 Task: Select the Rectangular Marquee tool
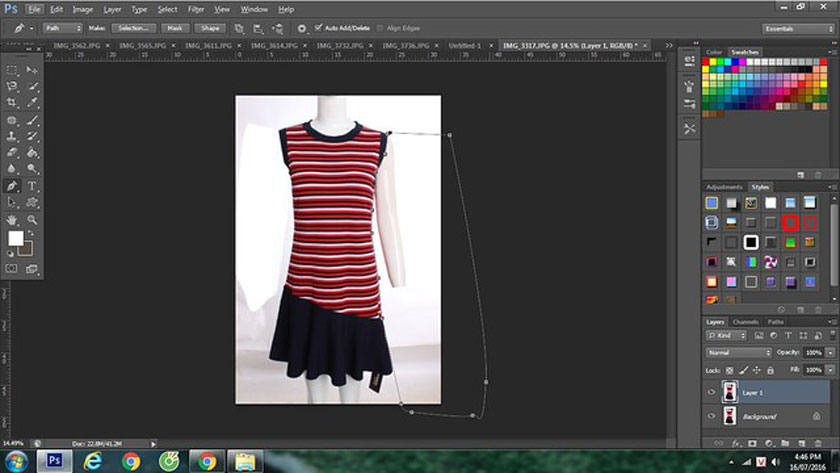click(x=12, y=70)
